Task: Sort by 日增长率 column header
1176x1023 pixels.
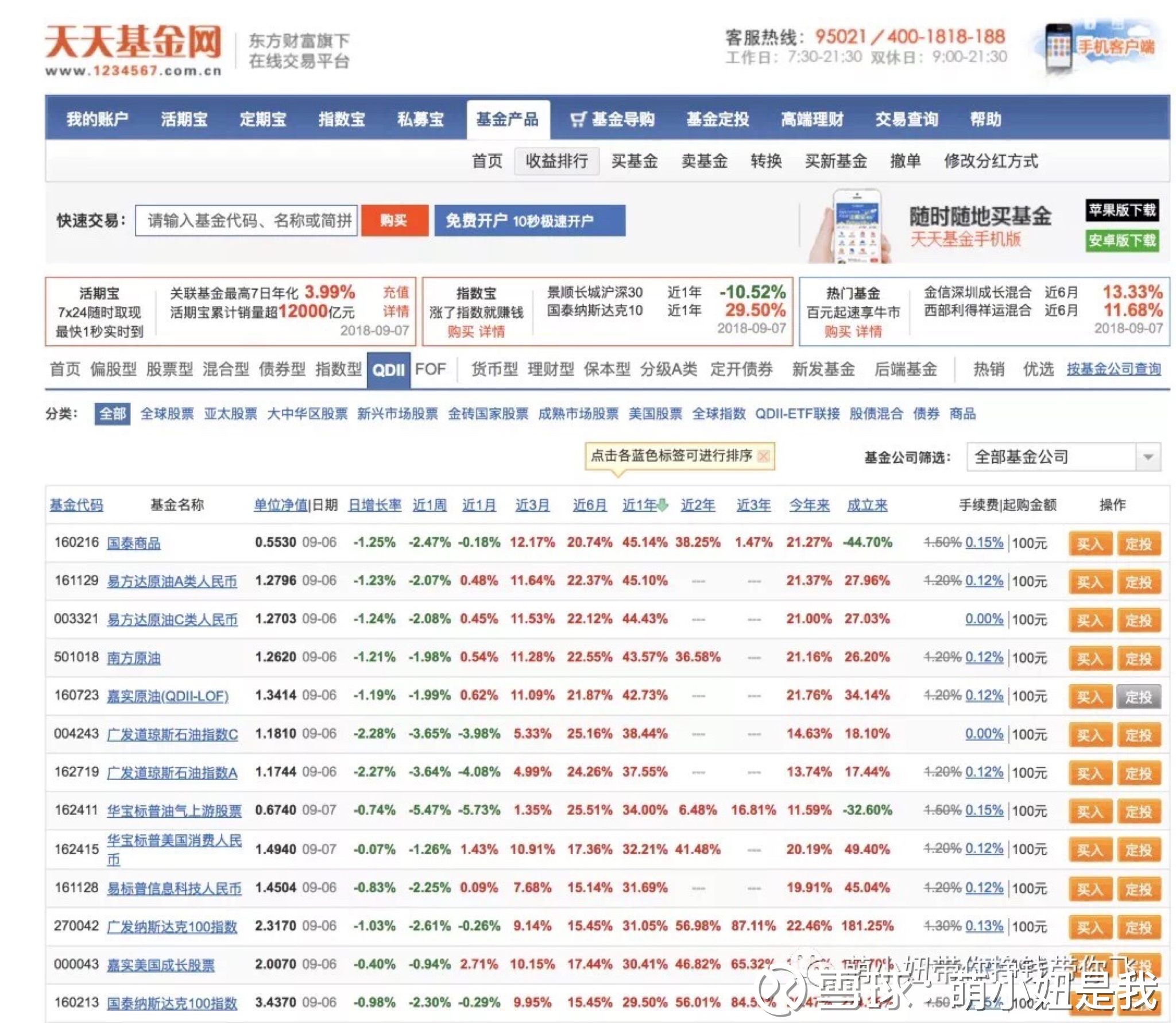Action: click(x=374, y=505)
